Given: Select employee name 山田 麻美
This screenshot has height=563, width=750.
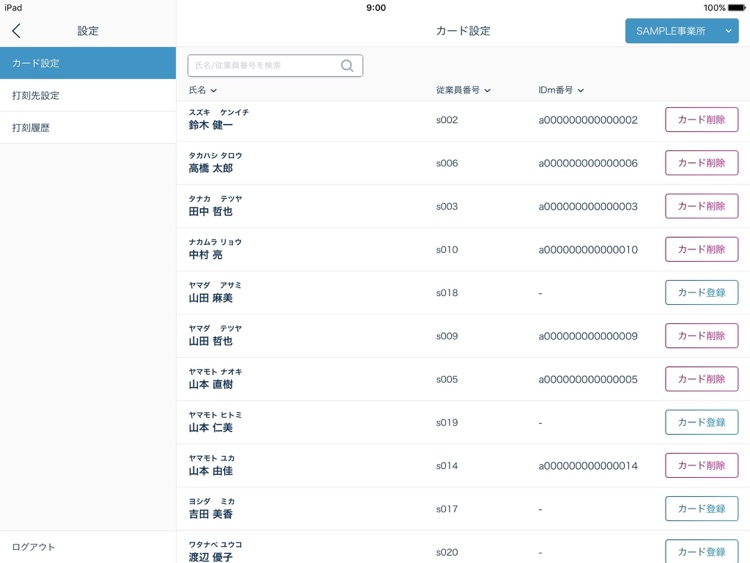Looking at the screenshot, I should tap(210, 298).
